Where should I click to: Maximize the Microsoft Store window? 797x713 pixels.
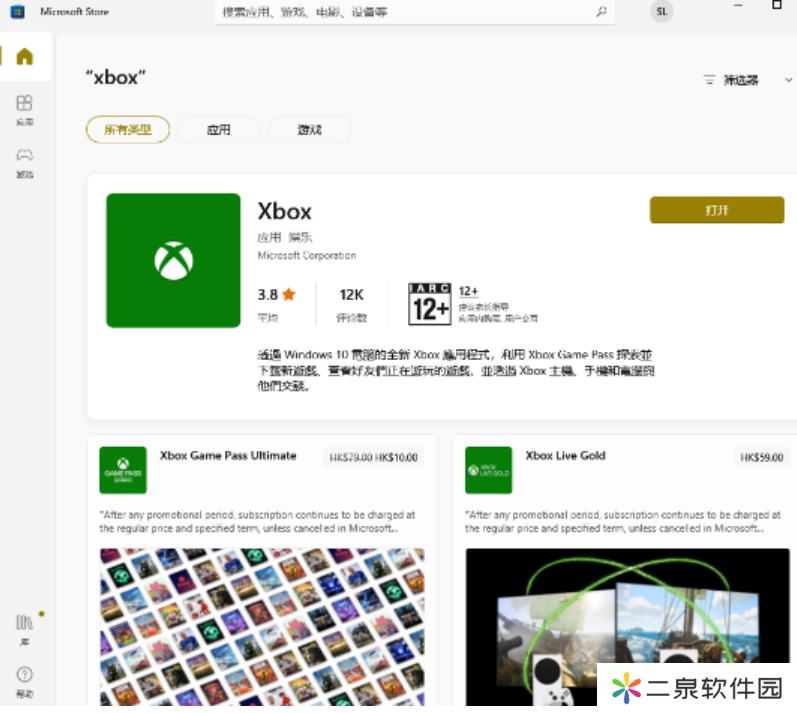776,5
